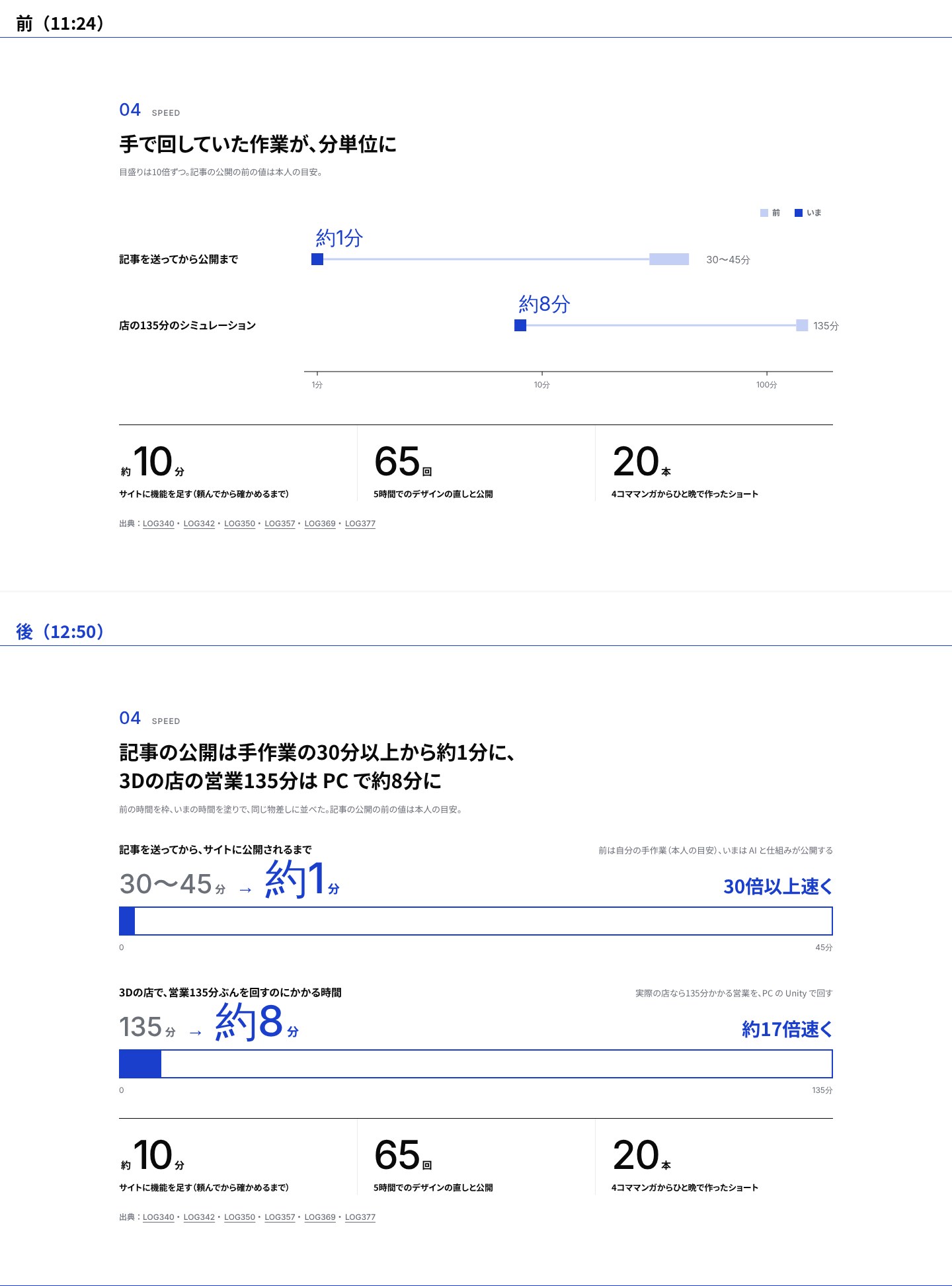
Task: Click the light bar beside 30〜45分 label
Action: 669,259
